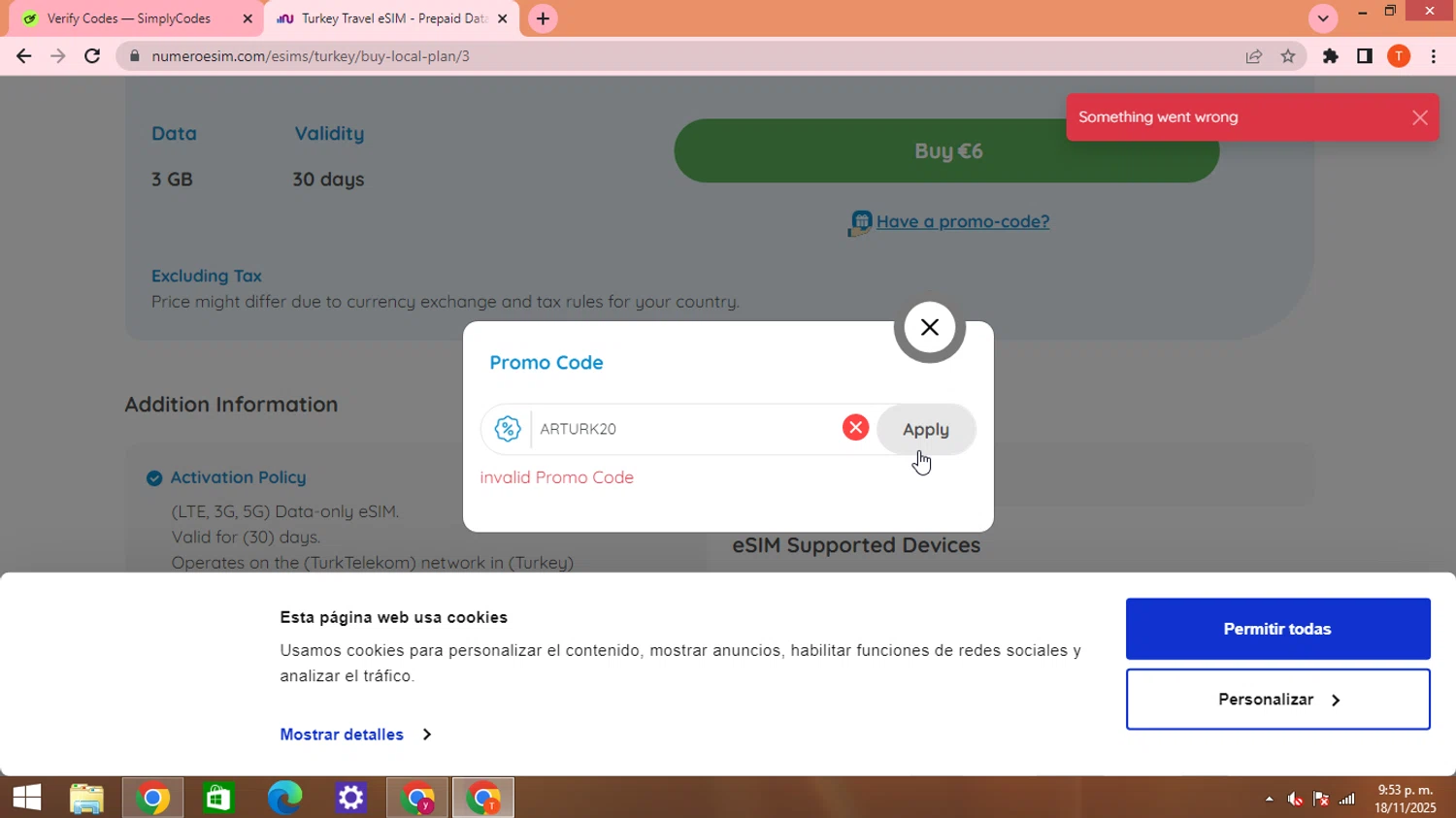This screenshot has height=818, width=1456.
Task: Share this page icon
Action: point(1254,56)
